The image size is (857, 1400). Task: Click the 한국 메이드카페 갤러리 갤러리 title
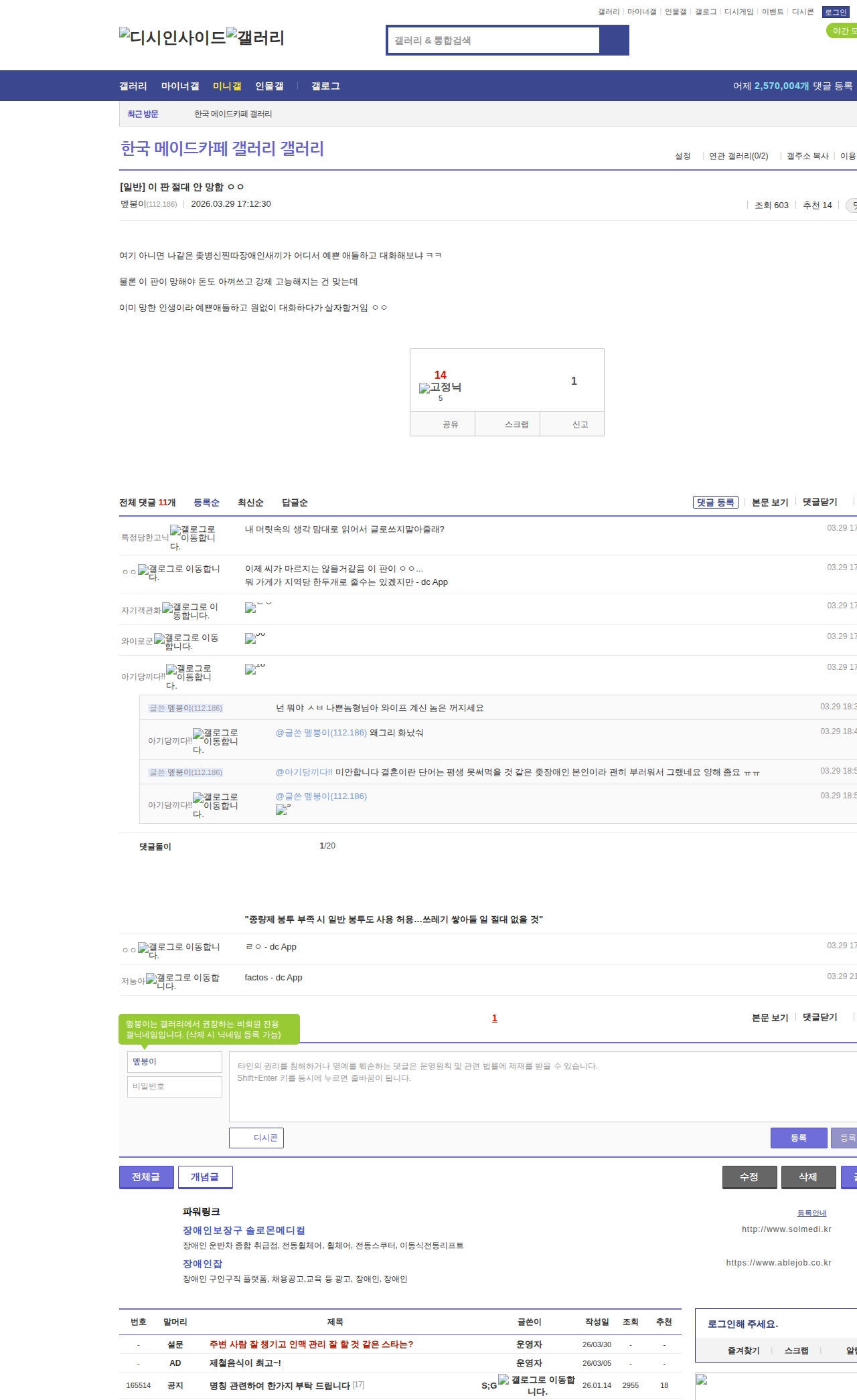pyautogui.click(x=222, y=149)
